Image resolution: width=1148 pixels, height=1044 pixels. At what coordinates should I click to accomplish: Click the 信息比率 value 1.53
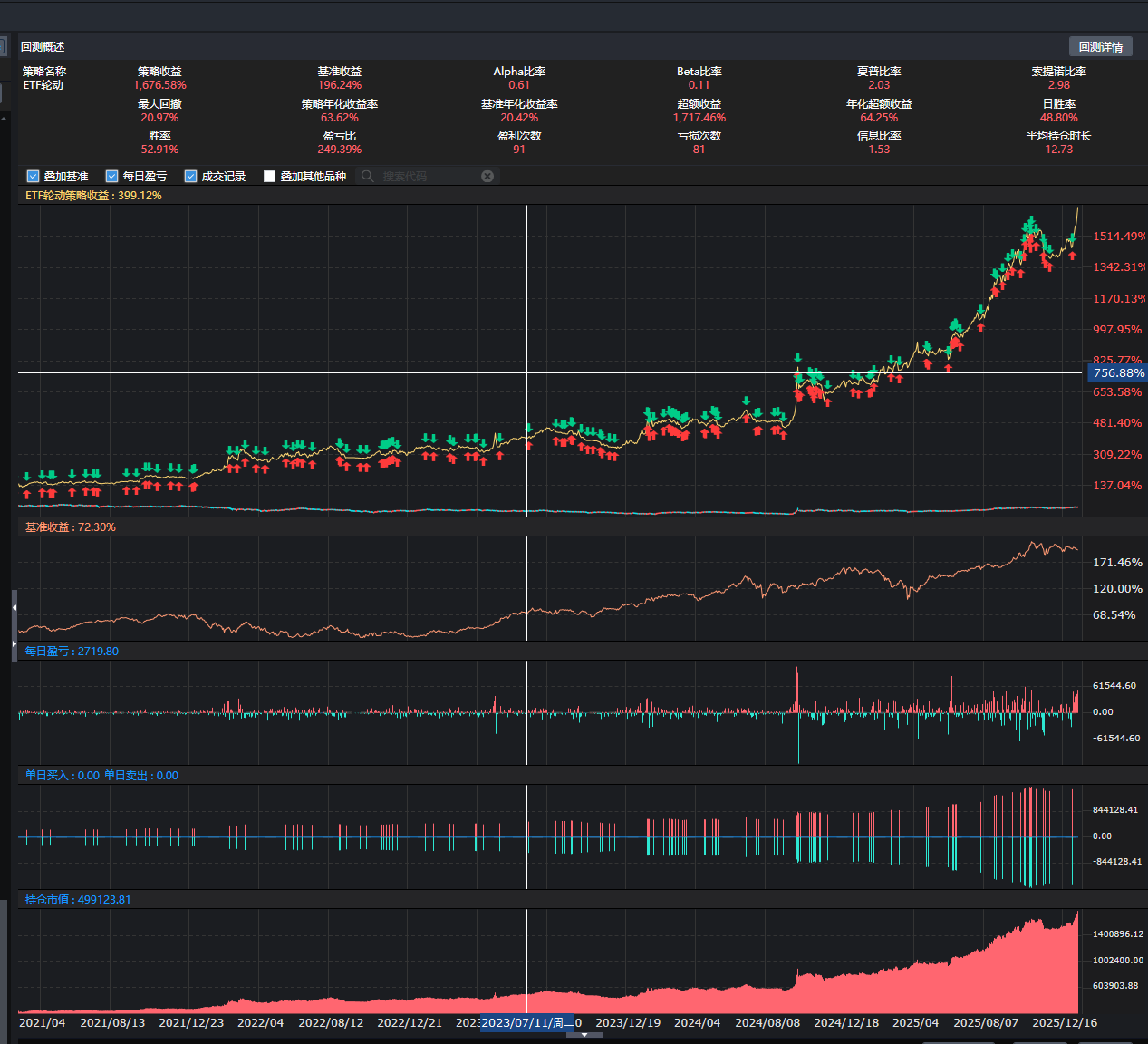[879, 150]
